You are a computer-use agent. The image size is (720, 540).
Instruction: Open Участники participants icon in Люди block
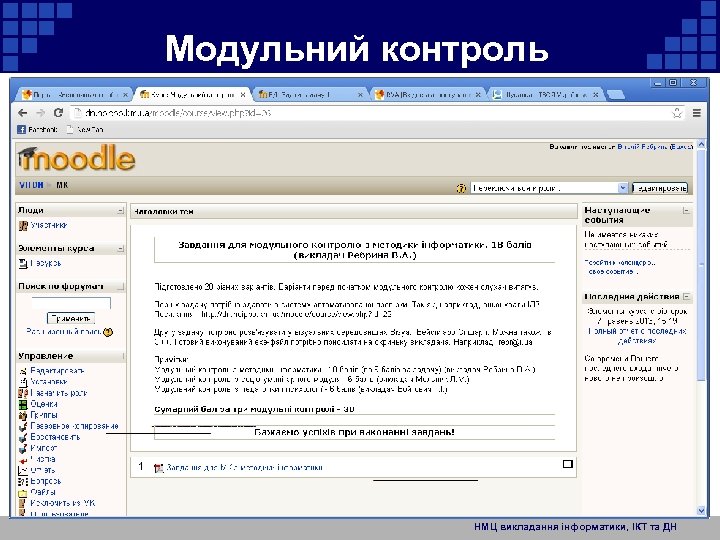click(x=23, y=225)
